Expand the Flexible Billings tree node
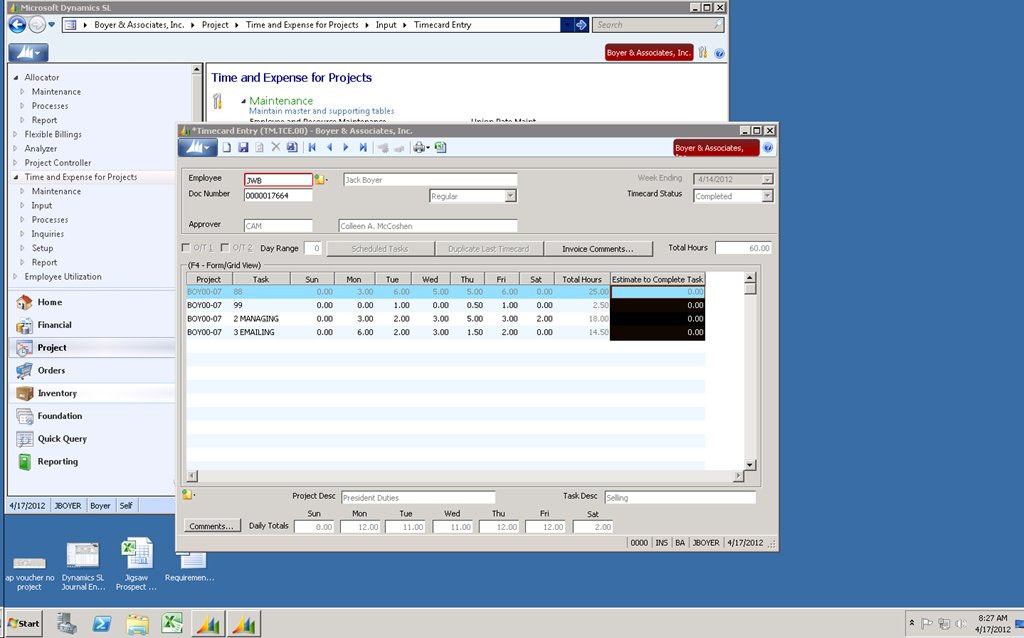1024x638 pixels. (x=16, y=135)
